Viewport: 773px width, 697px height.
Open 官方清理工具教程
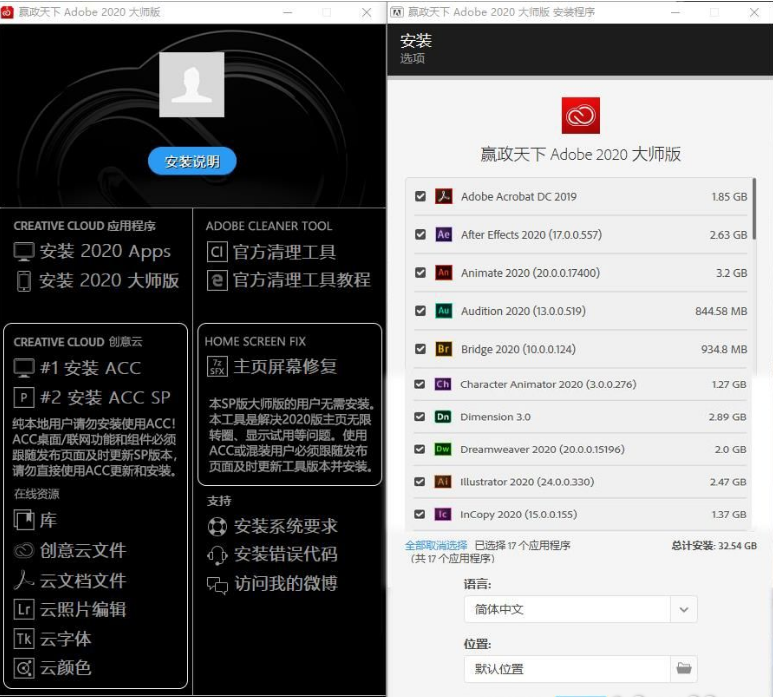[301, 280]
